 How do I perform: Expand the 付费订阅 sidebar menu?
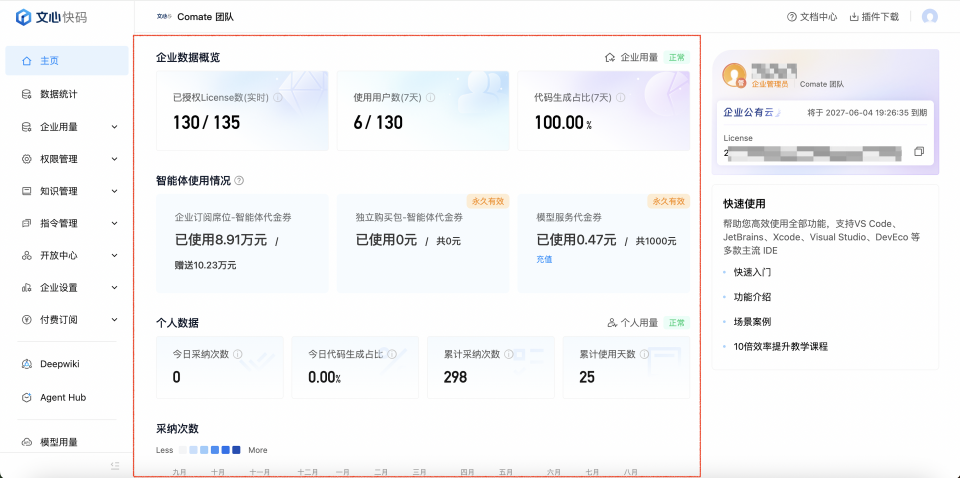point(67,319)
